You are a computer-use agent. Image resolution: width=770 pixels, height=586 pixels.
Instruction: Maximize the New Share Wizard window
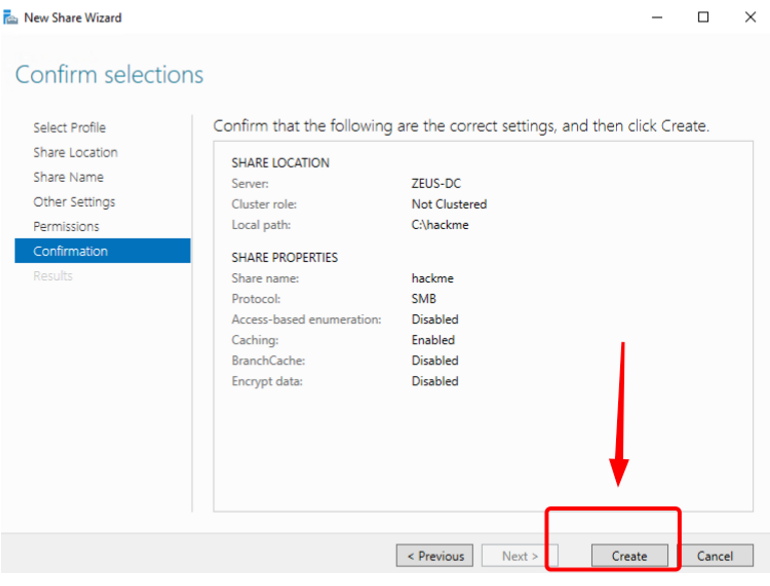[x=703, y=17]
